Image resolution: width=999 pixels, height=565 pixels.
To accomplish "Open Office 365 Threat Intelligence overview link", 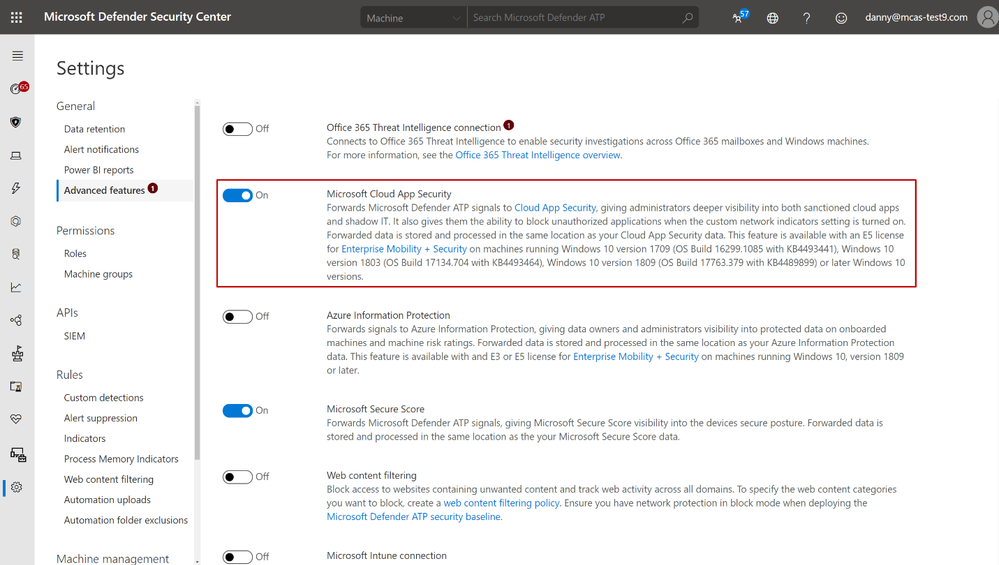I will 538,155.
